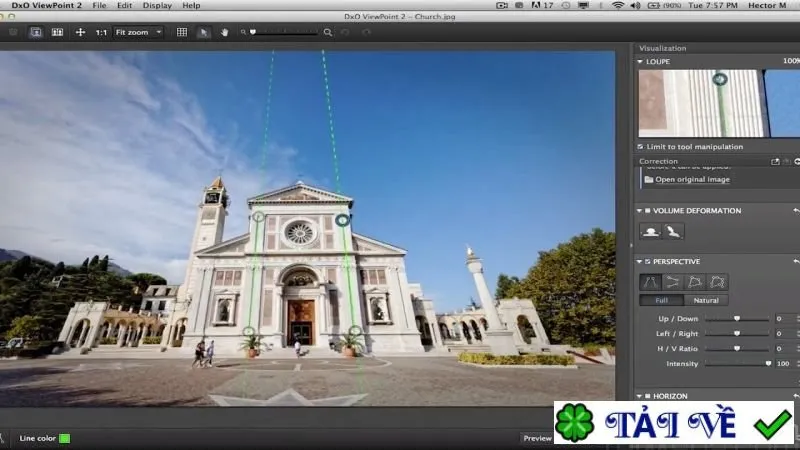
Task: Toggle the Perspective correction checkbox
Action: pos(647,262)
